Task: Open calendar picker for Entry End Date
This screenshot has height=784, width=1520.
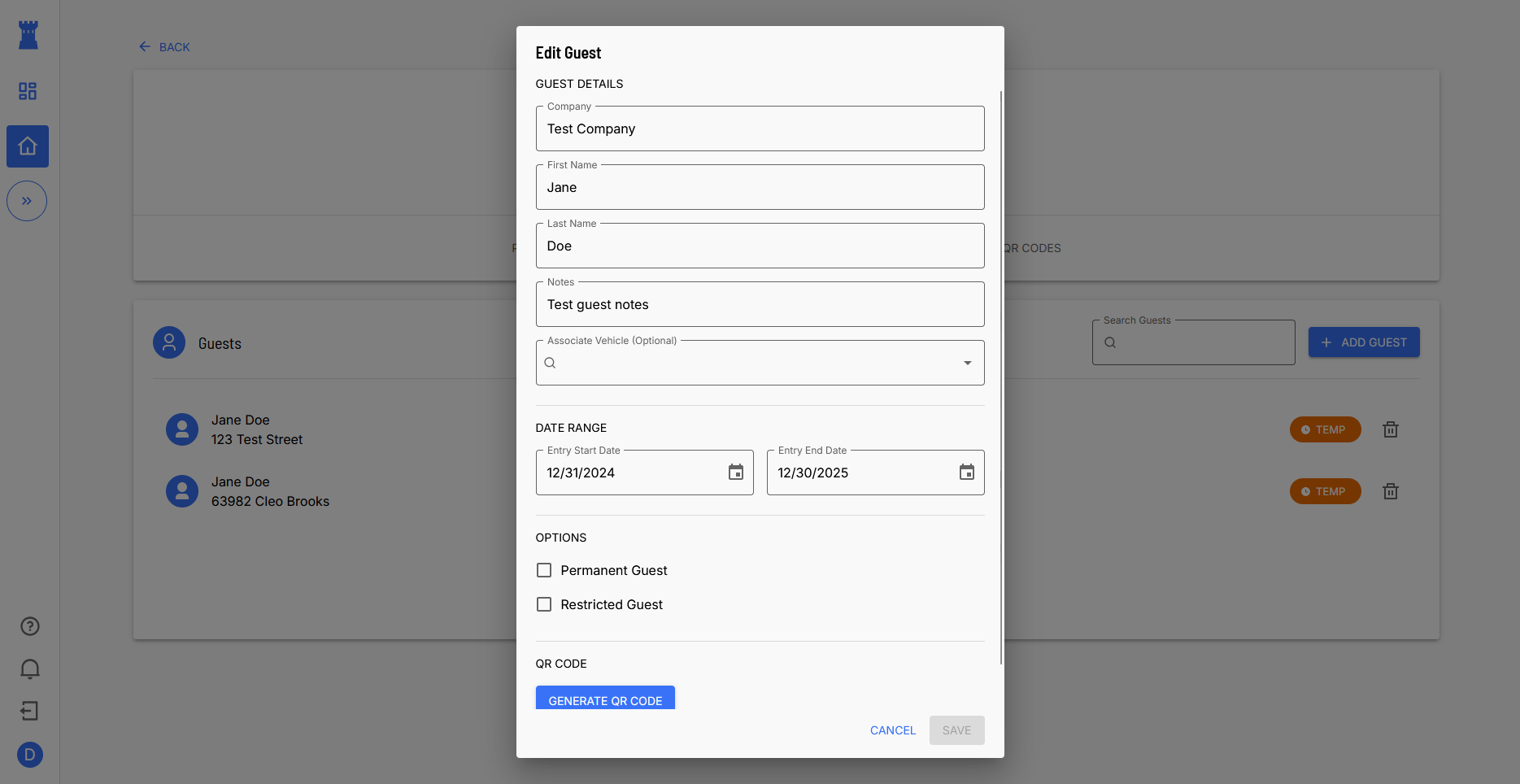Action: (x=966, y=473)
